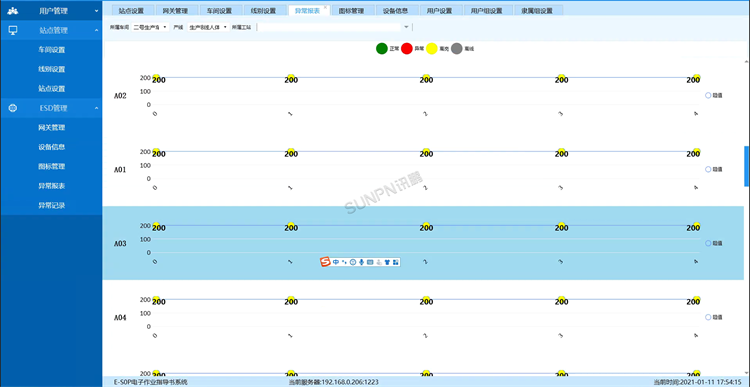750x387 pixels.
Task: Toggle the legend marker for row A04
Action: coord(708,317)
